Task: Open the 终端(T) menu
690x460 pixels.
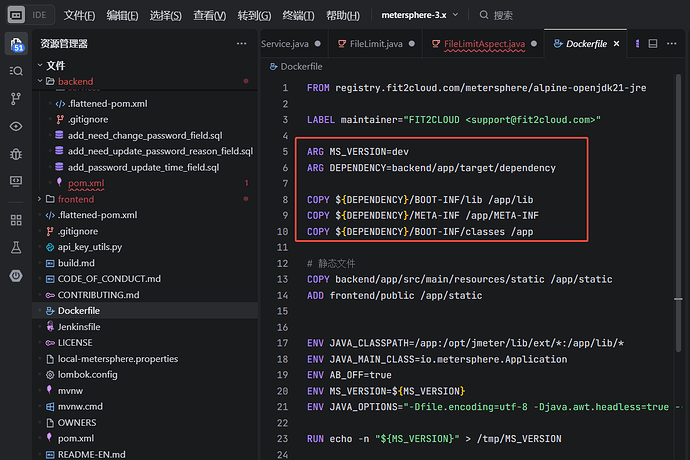Action: point(299,15)
